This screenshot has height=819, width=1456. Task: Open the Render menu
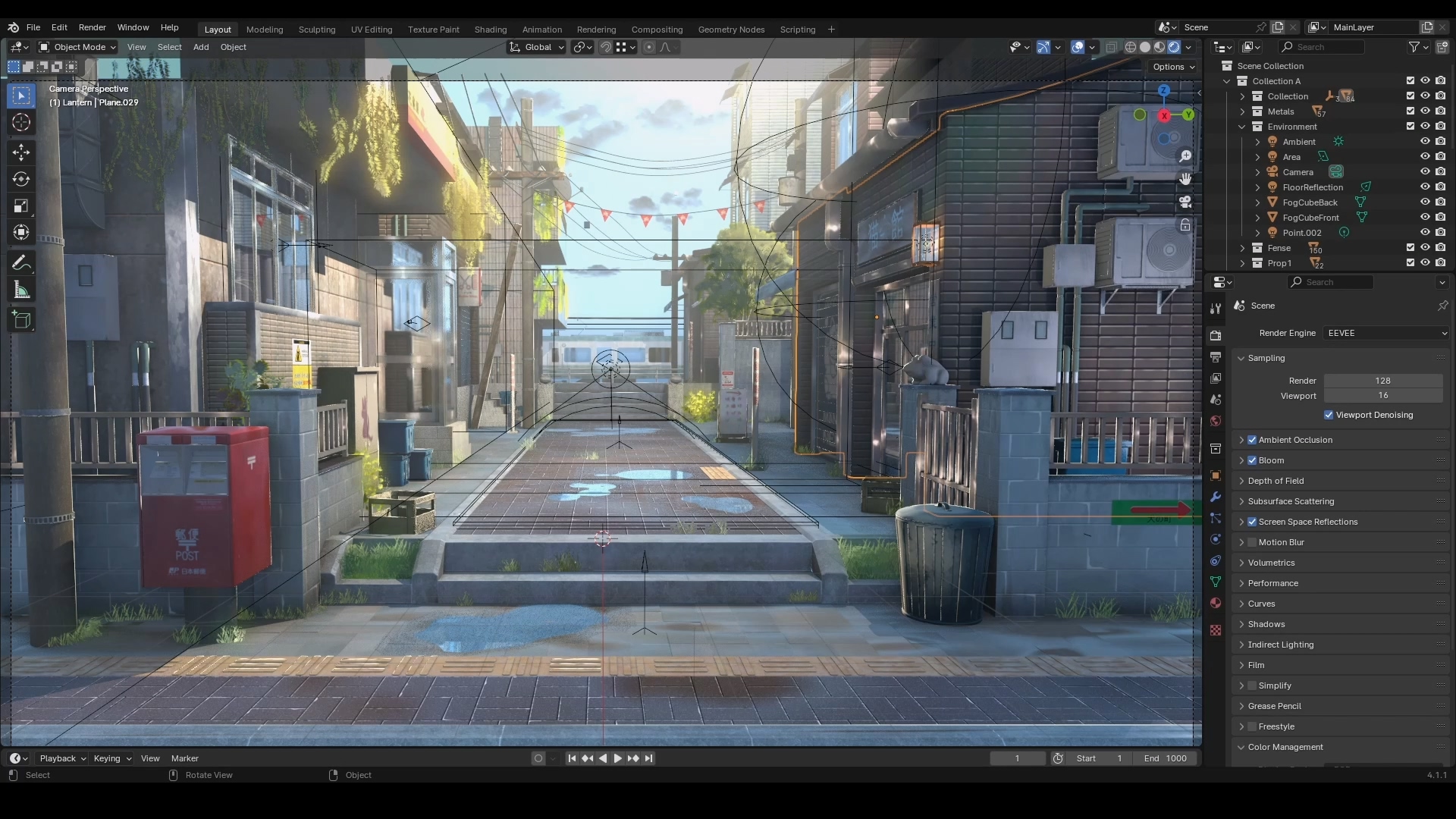pos(93,27)
